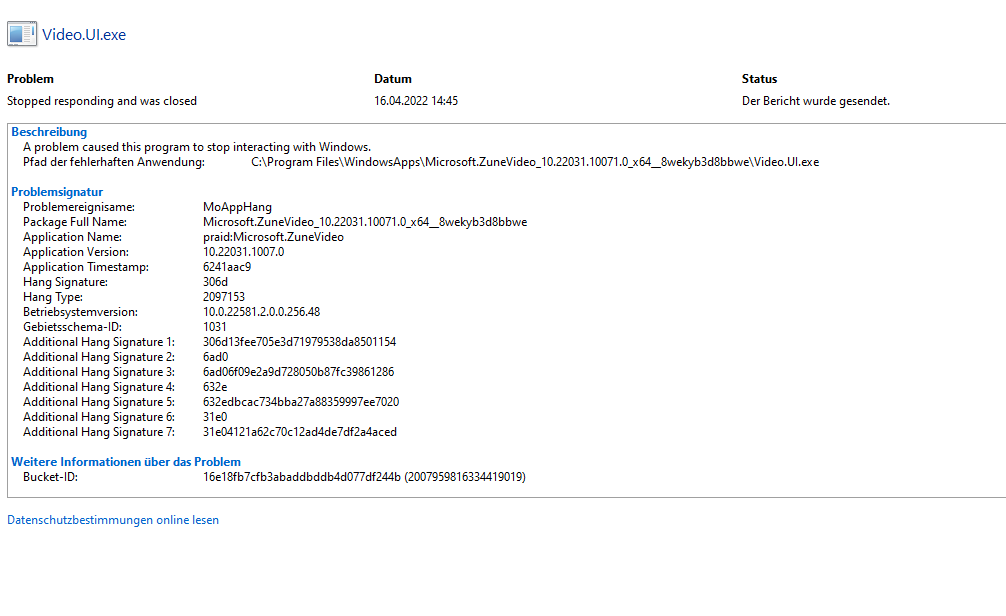Click the date '16.04.2022 14:45'
1006x616 pixels.
point(416,101)
